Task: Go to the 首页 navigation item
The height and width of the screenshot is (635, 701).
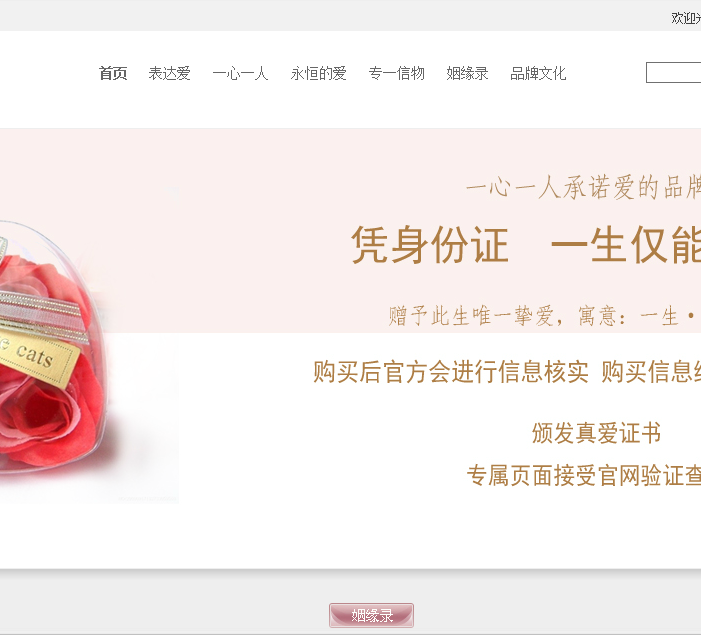Action: point(113,73)
